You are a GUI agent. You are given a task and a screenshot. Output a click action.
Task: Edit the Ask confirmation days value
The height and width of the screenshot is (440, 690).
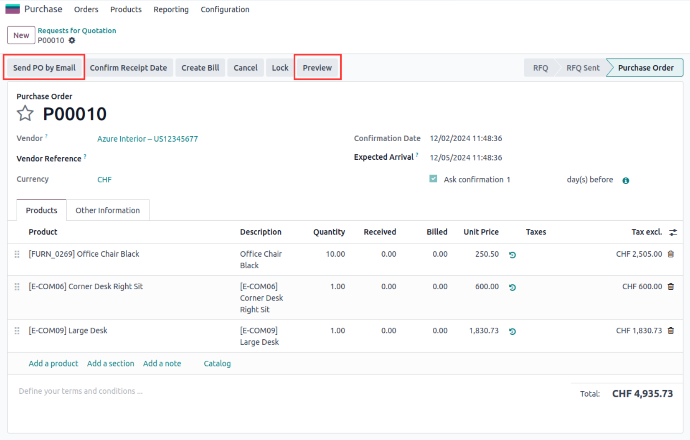pyautogui.click(x=508, y=180)
